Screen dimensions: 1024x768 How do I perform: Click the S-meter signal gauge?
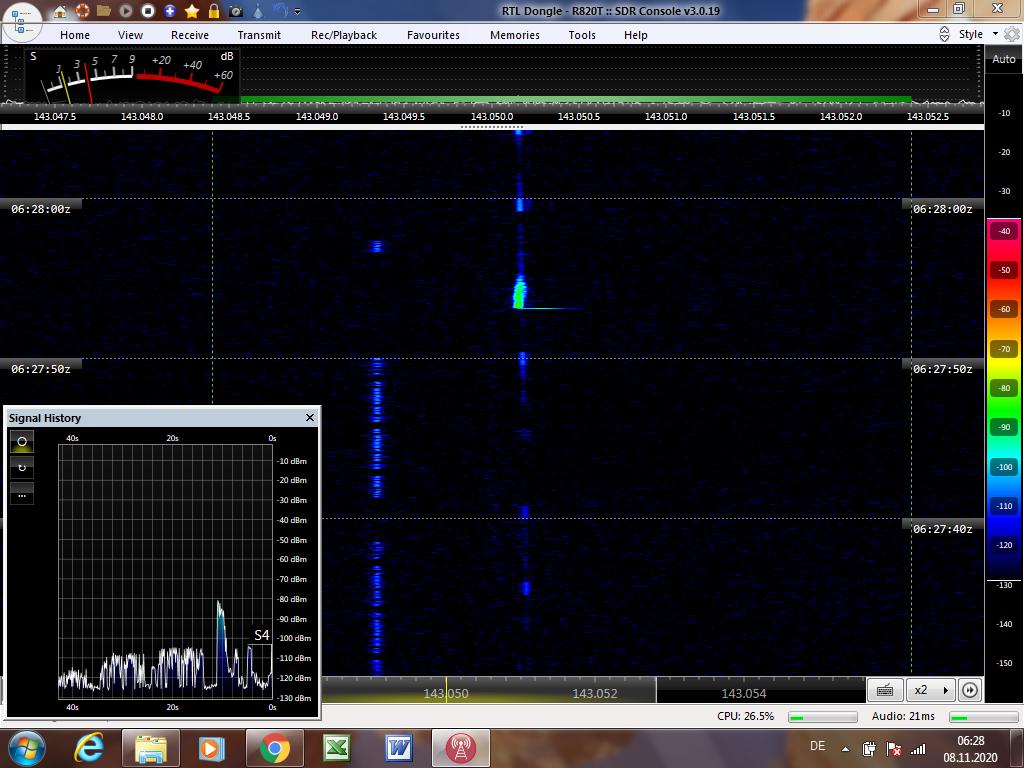click(132, 76)
